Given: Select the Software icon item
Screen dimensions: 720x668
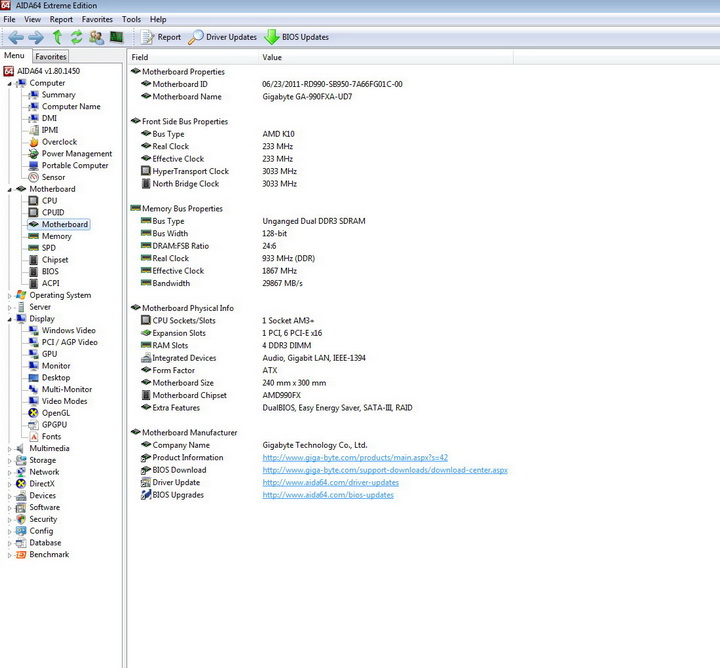Looking at the screenshot, I should (21, 507).
